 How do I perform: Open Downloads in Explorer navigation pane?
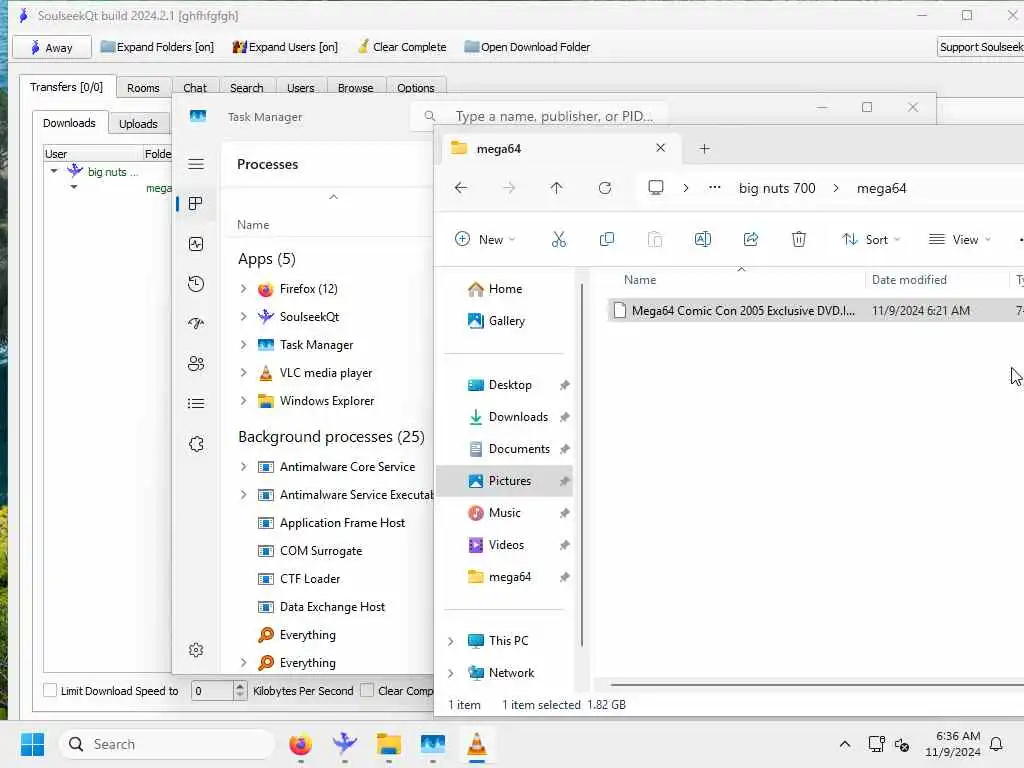pyautogui.click(x=518, y=417)
